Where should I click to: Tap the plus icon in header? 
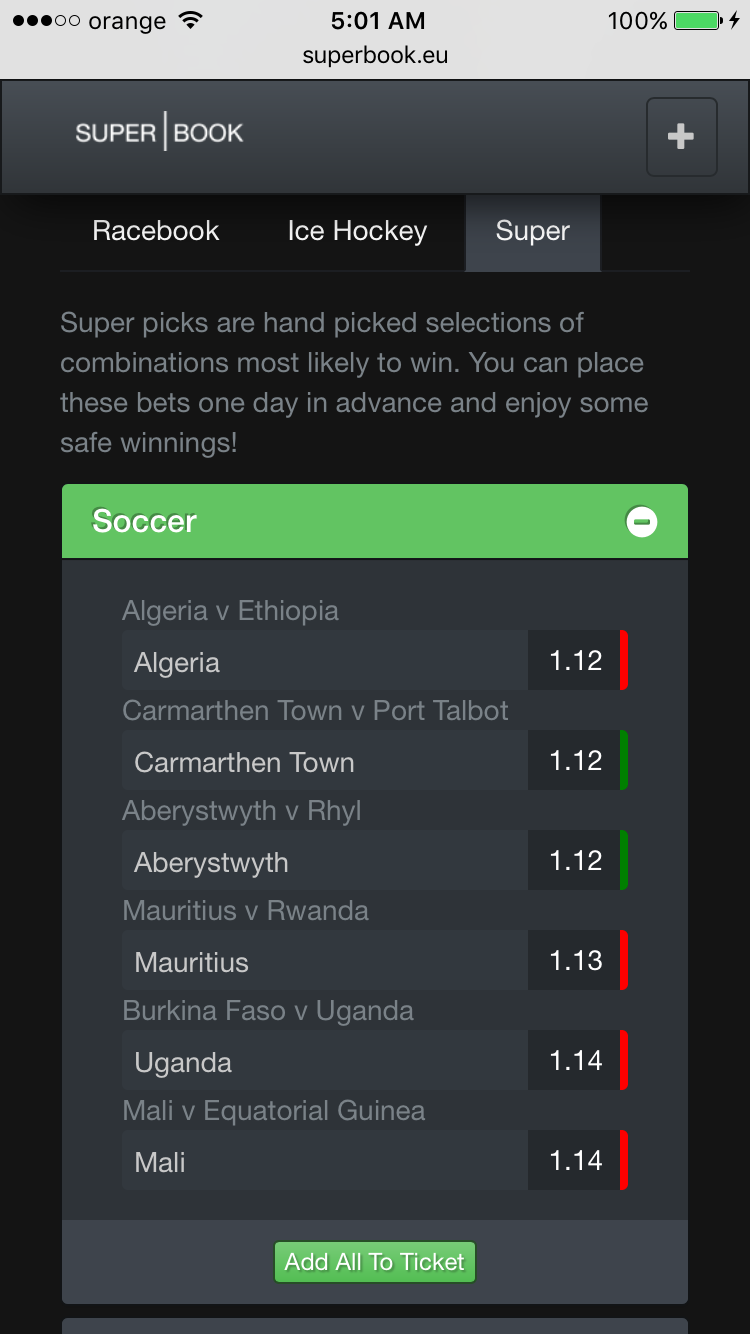point(681,137)
